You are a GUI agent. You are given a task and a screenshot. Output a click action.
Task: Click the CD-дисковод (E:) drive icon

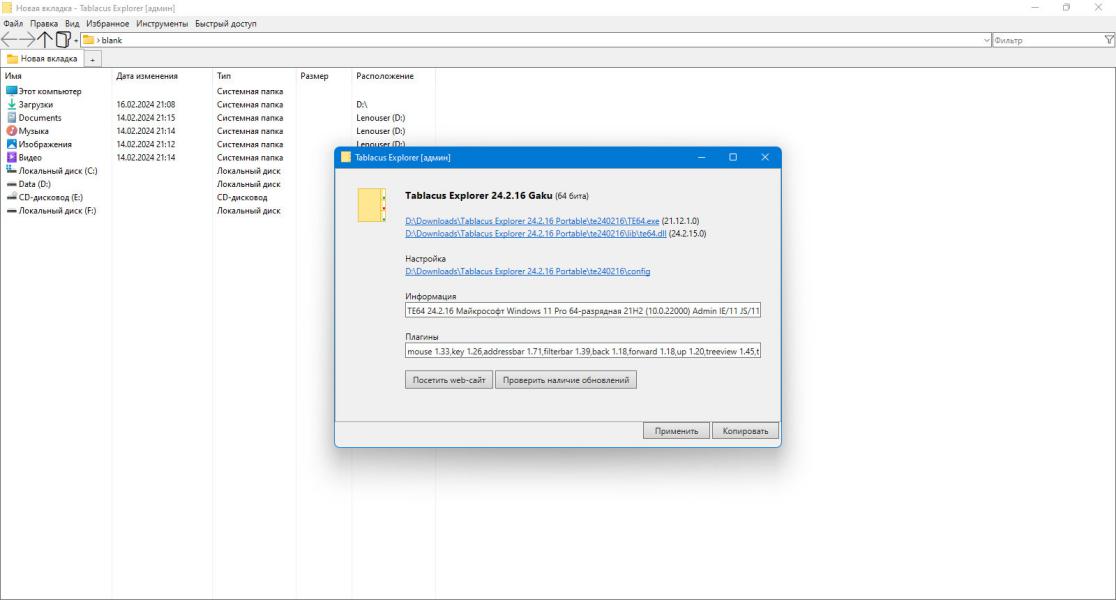click(x=11, y=197)
